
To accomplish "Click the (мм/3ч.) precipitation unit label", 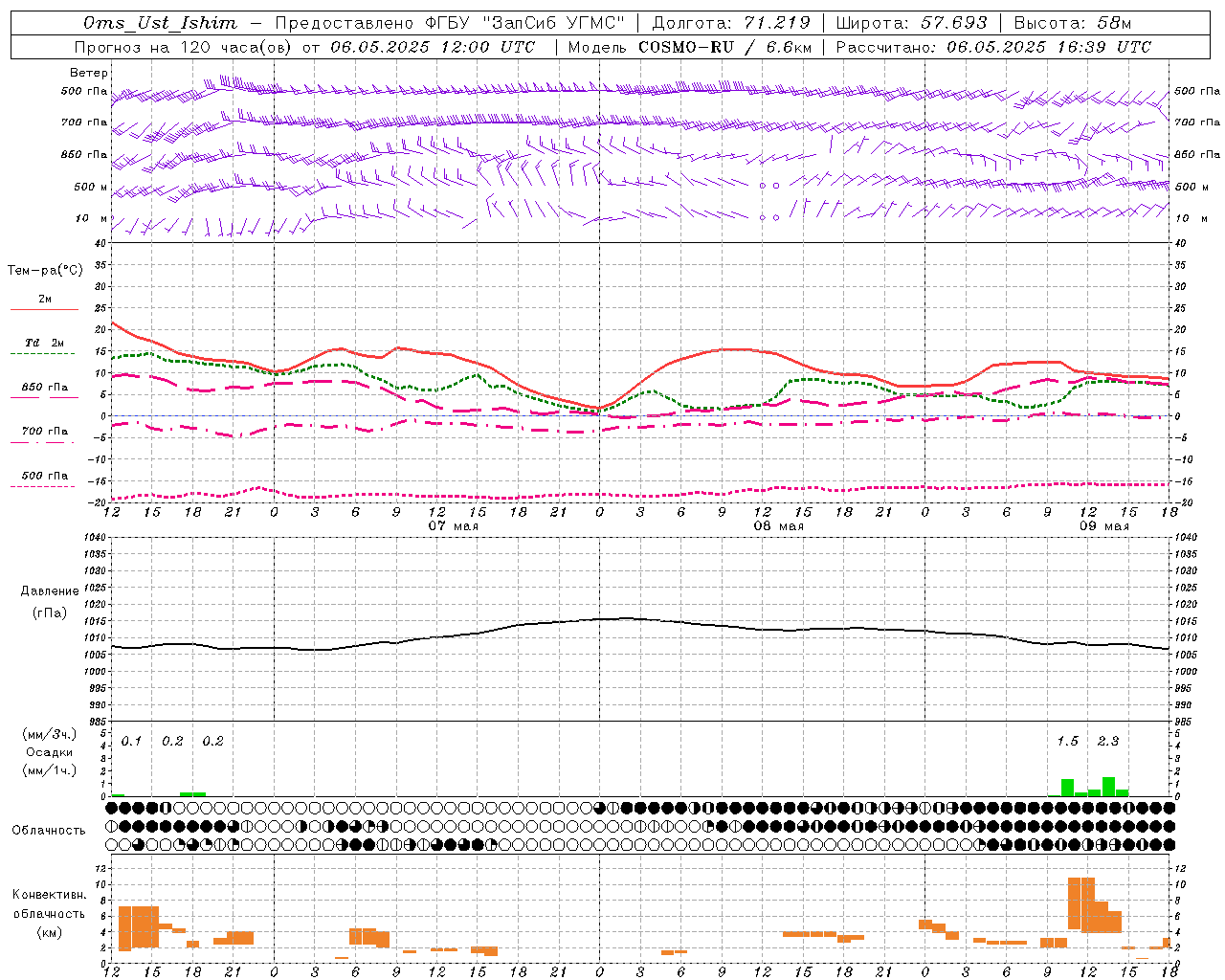I will 49,734.
